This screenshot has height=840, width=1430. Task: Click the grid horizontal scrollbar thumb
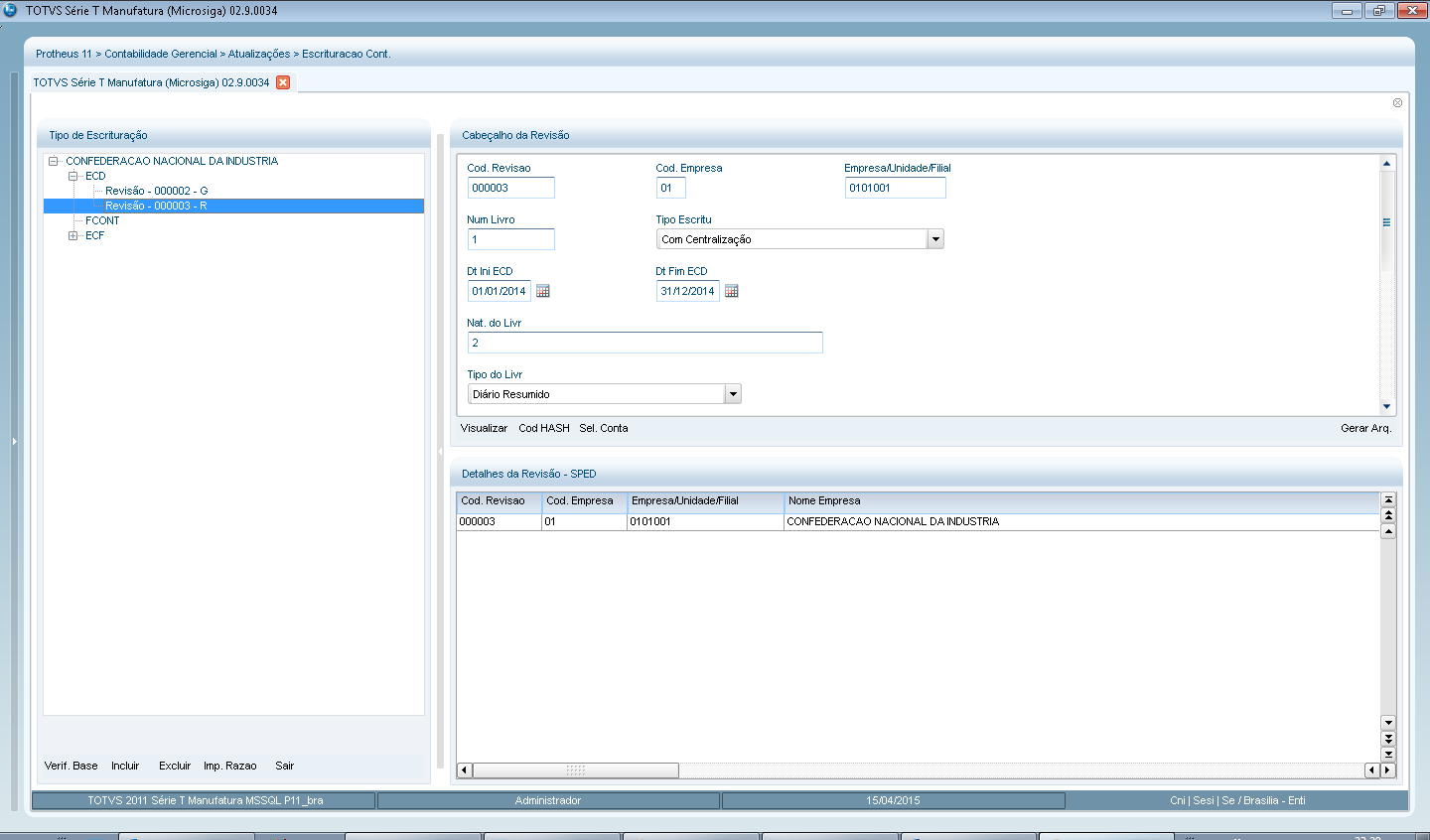[x=576, y=770]
